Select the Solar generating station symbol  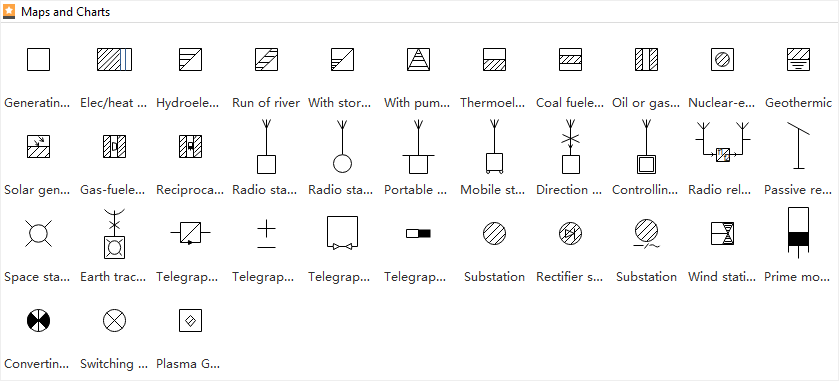(x=39, y=147)
